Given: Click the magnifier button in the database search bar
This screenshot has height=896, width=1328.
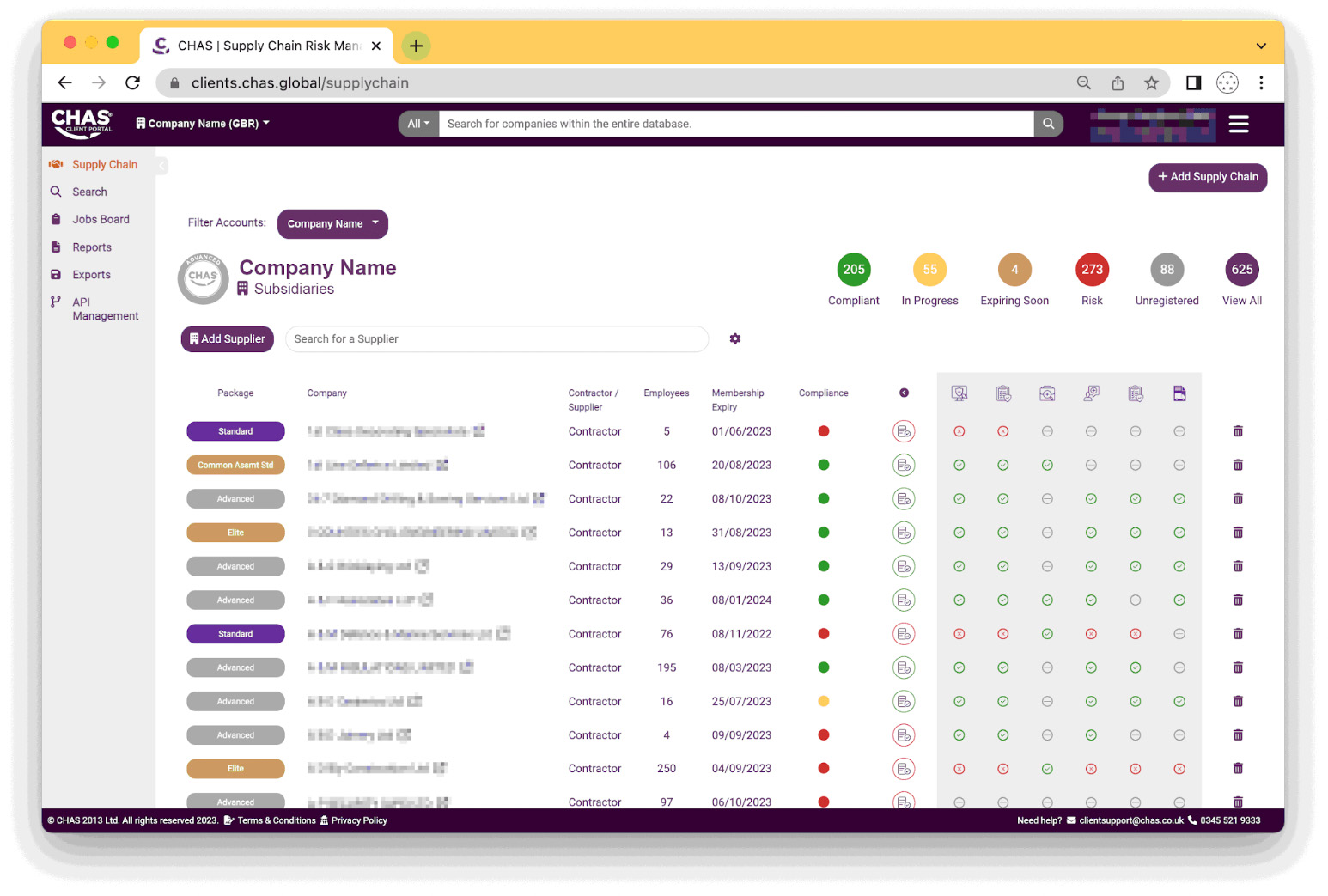Looking at the screenshot, I should 1048,124.
